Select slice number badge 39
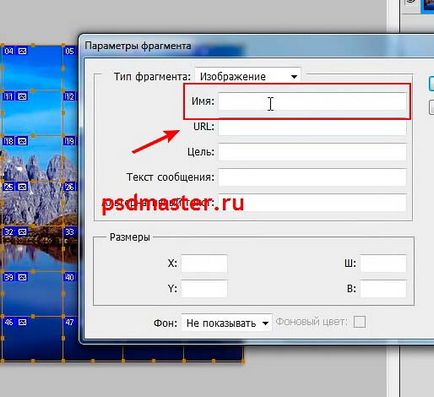 (x=9, y=277)
